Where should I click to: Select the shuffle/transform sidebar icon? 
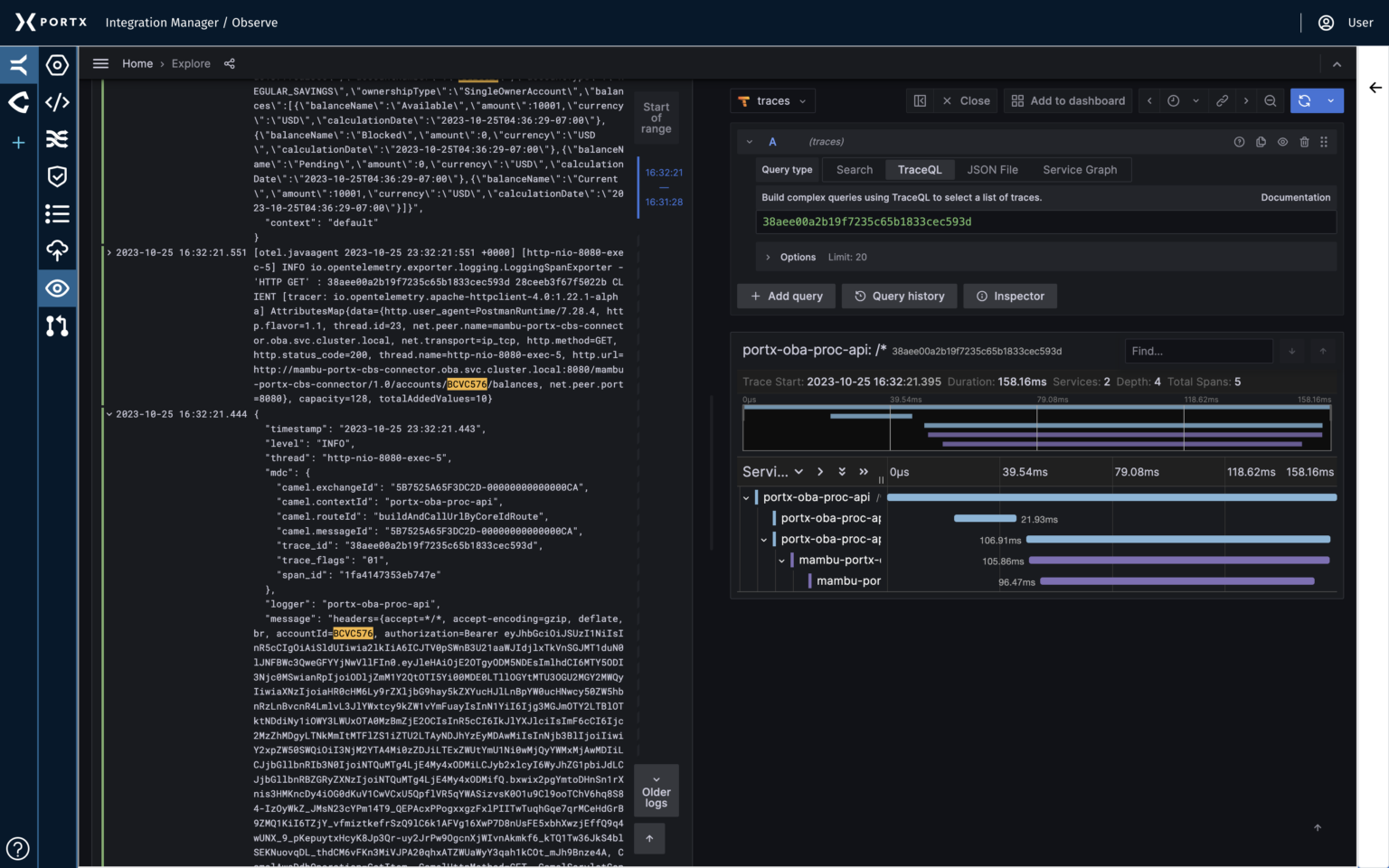[x=57, y=139]
